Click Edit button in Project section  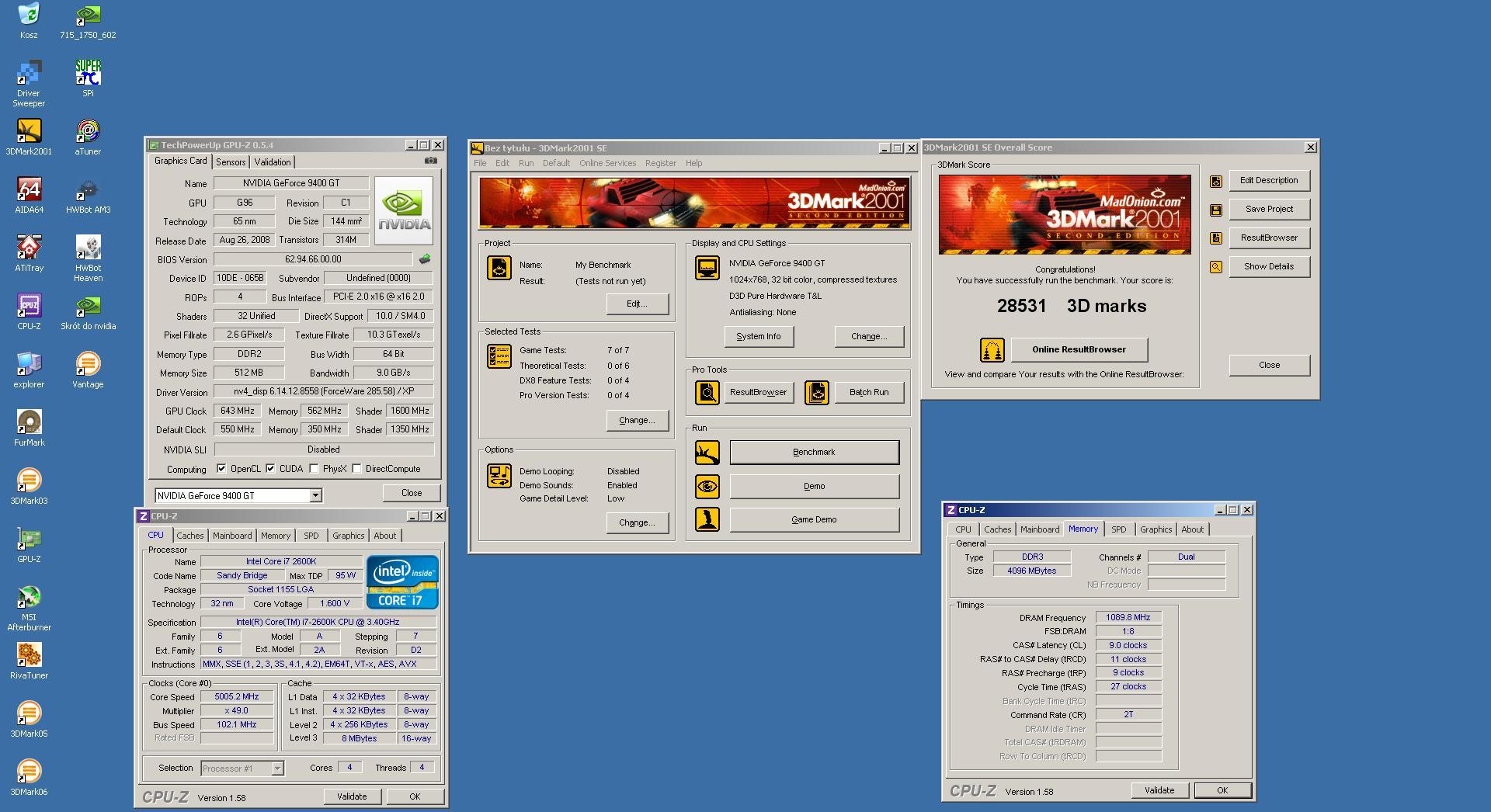click(x=637, y=304)
